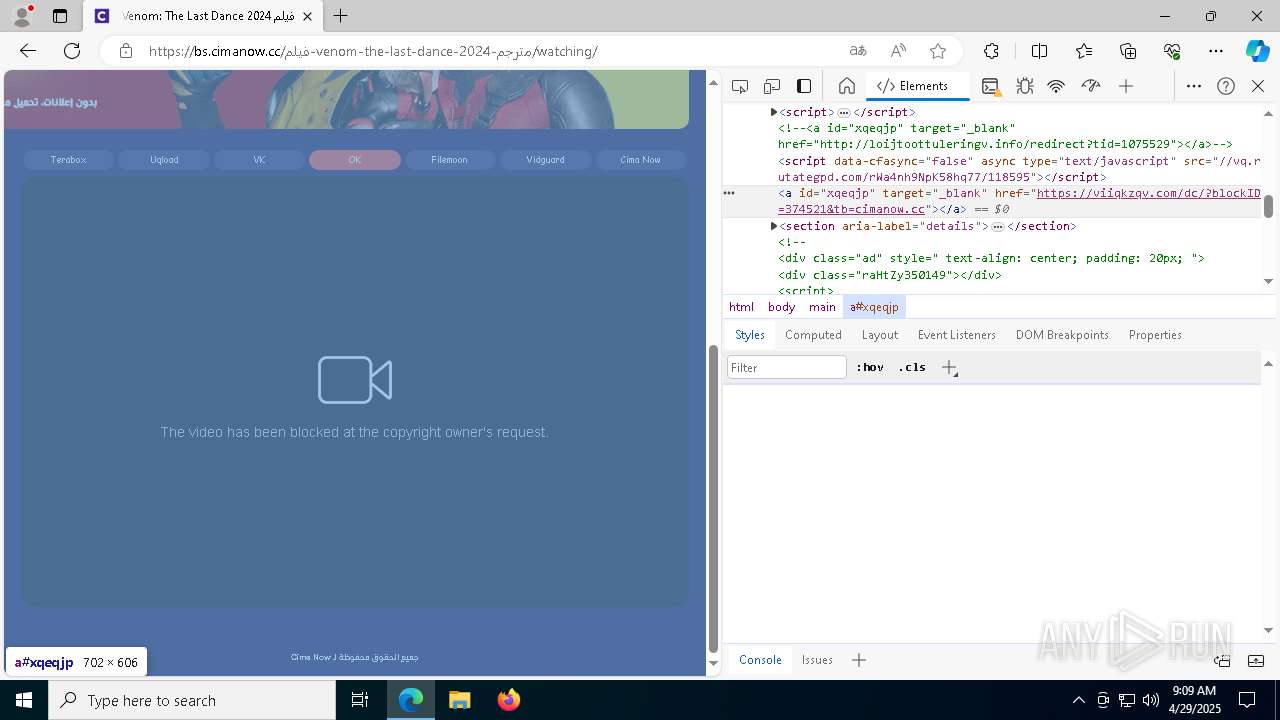This screenshot has width=1280, height=720.
Task: Open Edge Settings and more menu
Action: point(1216,51)
